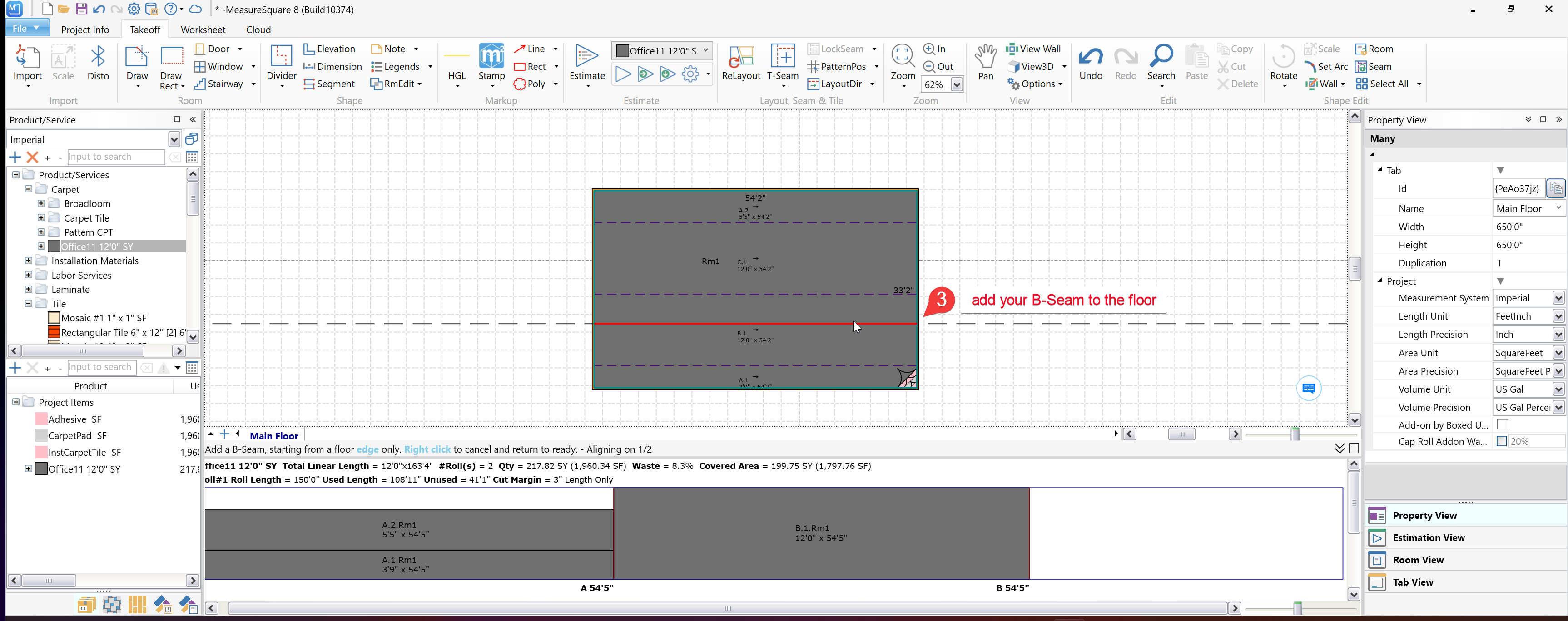
Task: Open the Project Info tab
Action: [84, 29]
